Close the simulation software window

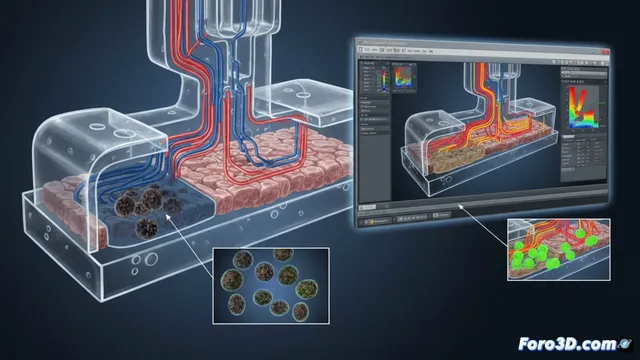pos(605,52)
